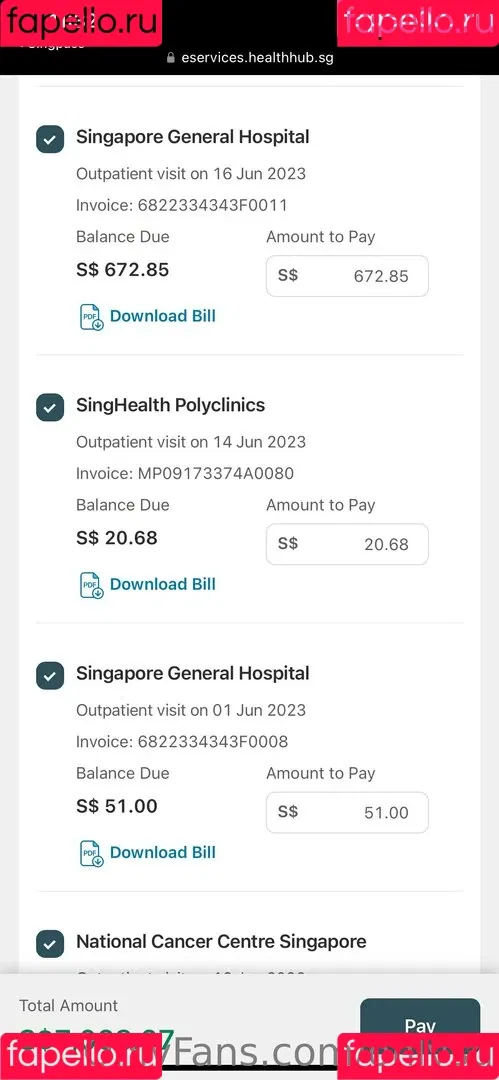The width and height of the screenshot is (499, 1080).
Task: Click the PDF icon for SingHealth Polyclinics bill
Action: pos(92,585)
